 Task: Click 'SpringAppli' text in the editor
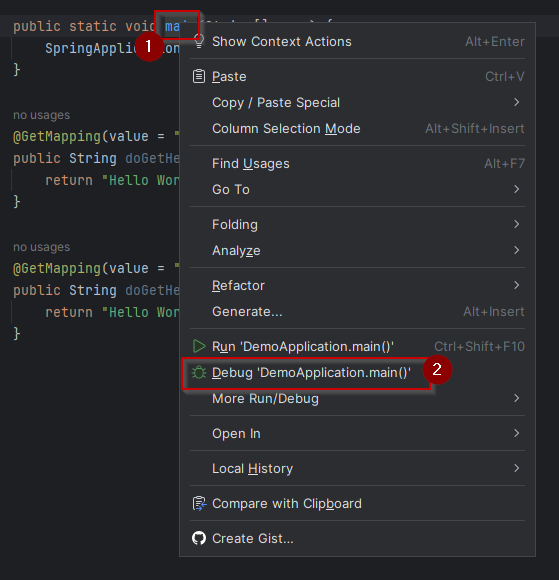(89, 48)
